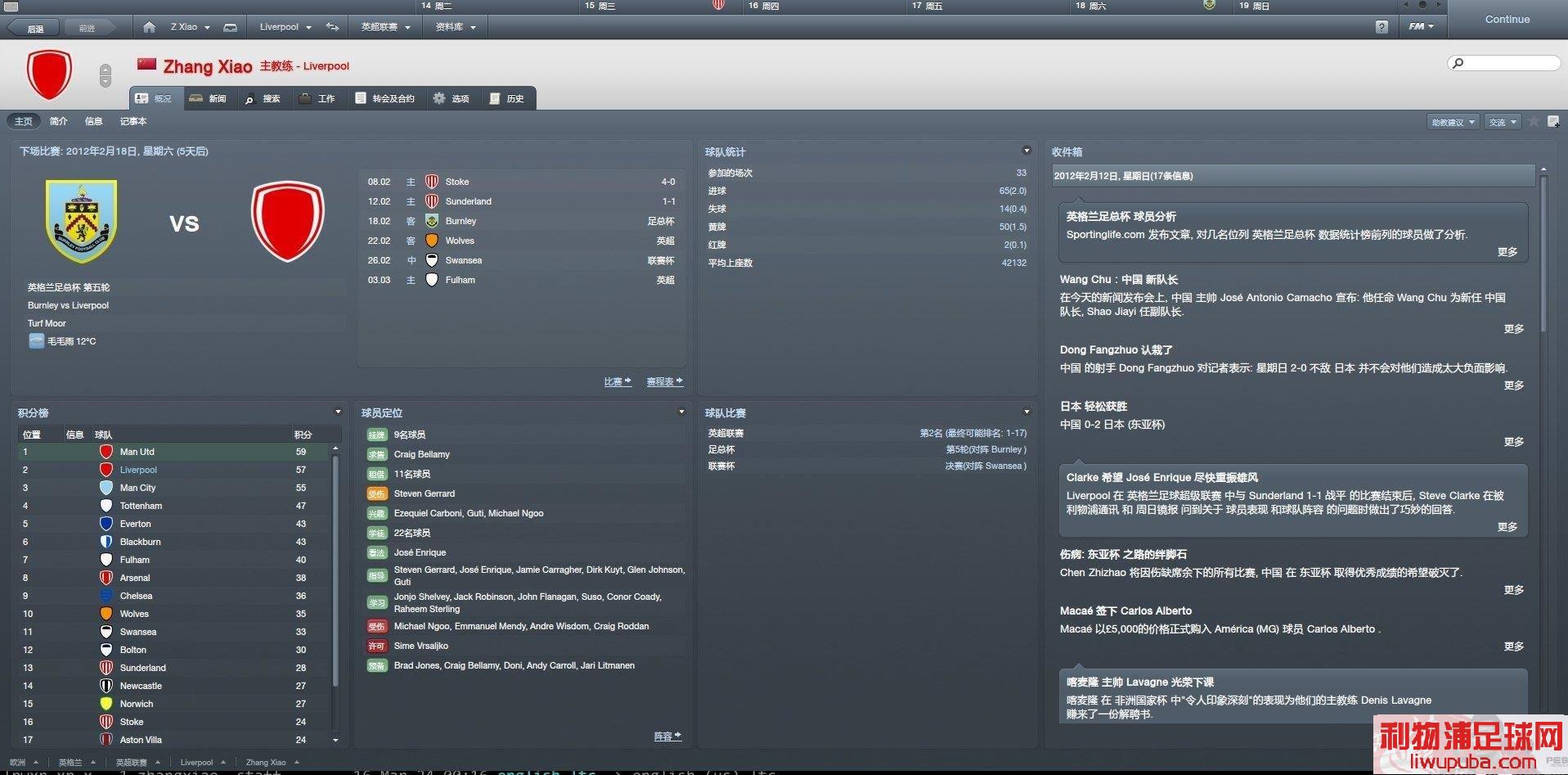Screen dimensions: 1568x775
Task: Open the inbox tray icon beside Z Xiao
Action: [x=231, y=27]
